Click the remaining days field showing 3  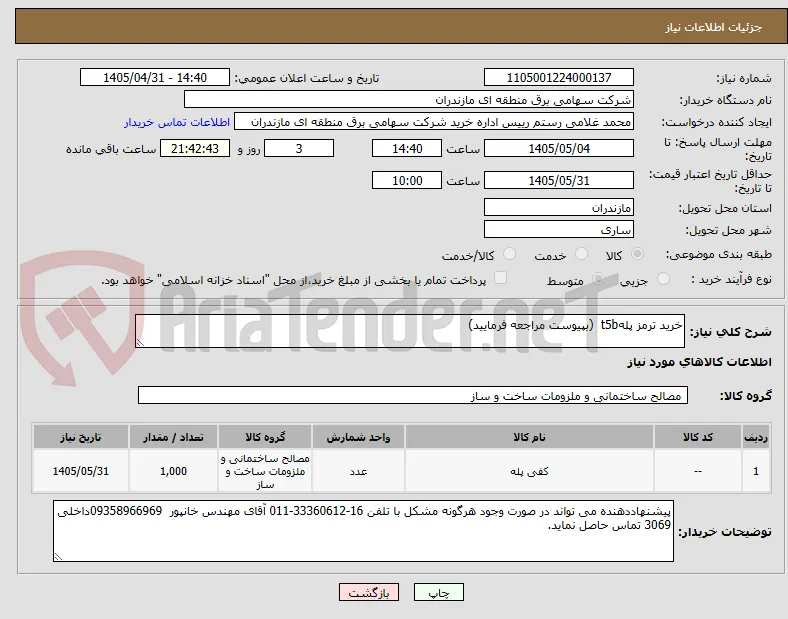[x=299, y=148]
